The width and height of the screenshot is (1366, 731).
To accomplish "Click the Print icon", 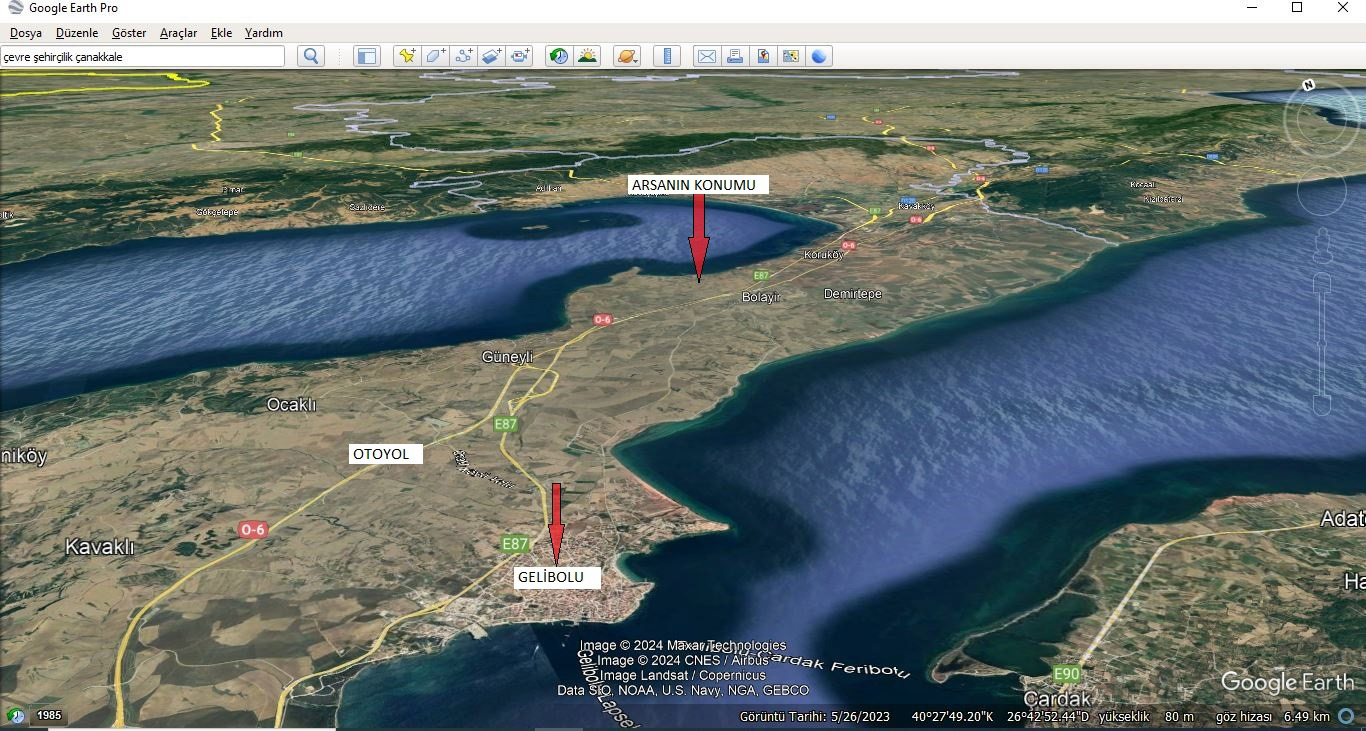I will [x=735, y=57].
